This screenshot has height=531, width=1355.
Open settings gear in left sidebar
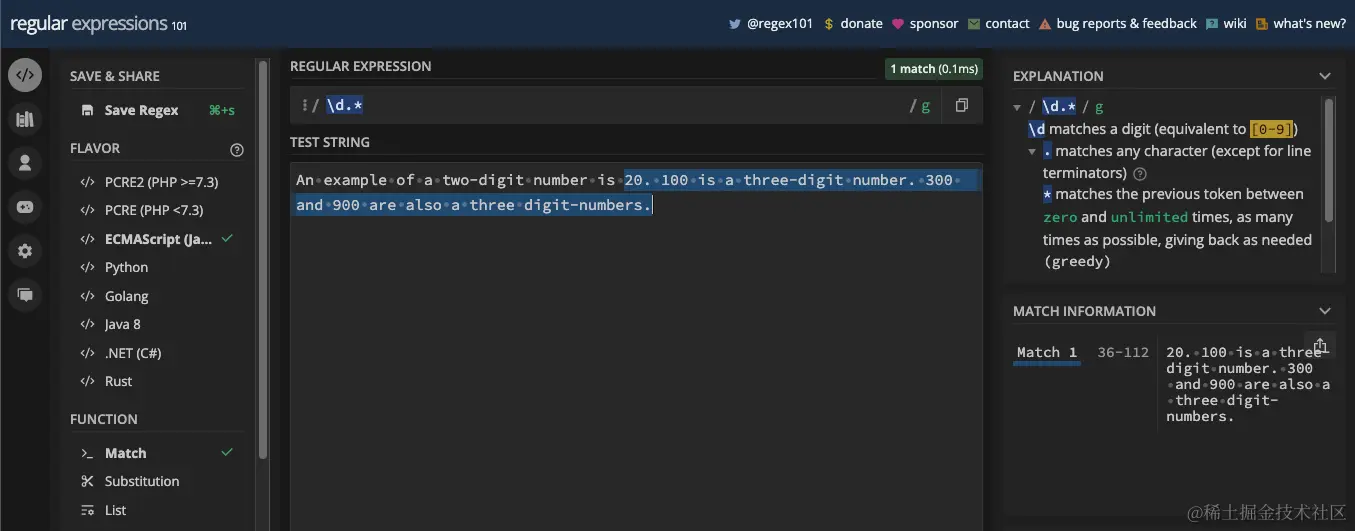pos(25,251)
